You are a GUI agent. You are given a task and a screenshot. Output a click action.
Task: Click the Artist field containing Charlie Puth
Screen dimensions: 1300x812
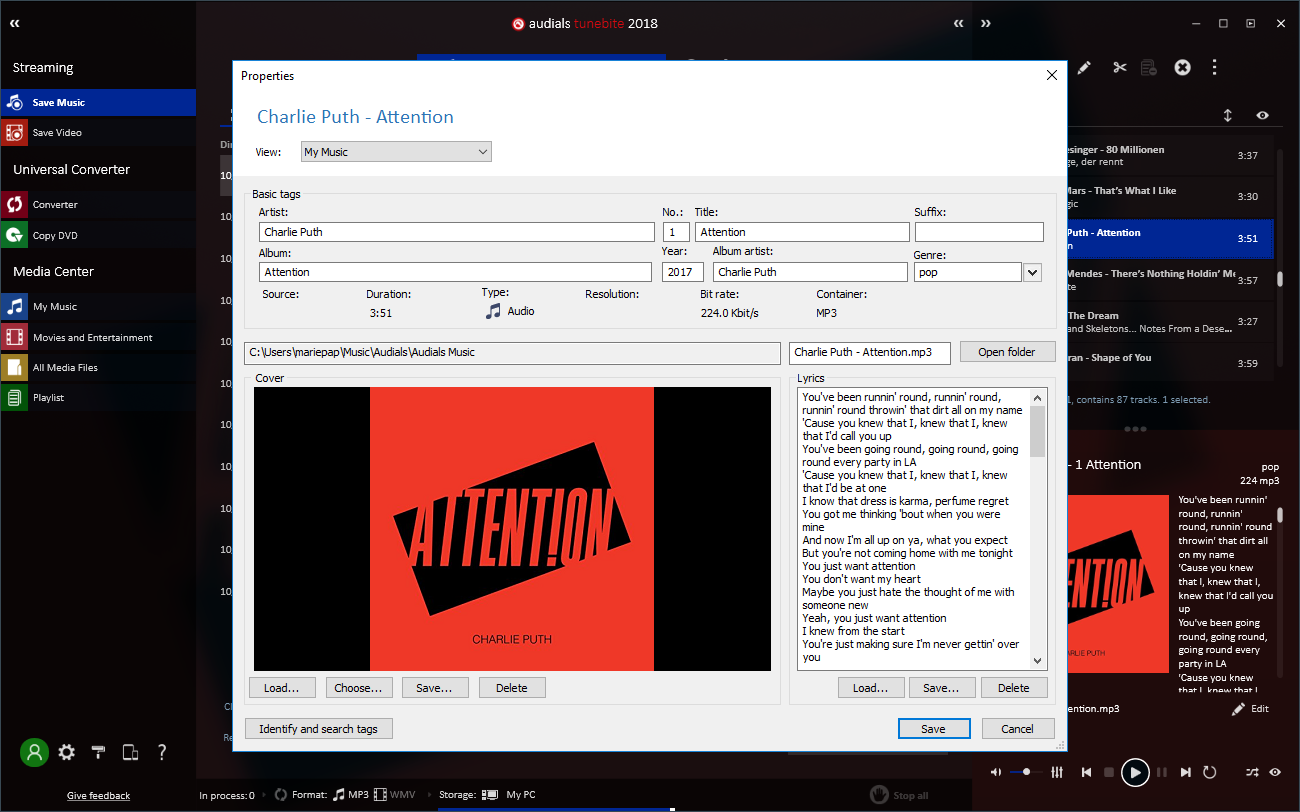point(457,232)
